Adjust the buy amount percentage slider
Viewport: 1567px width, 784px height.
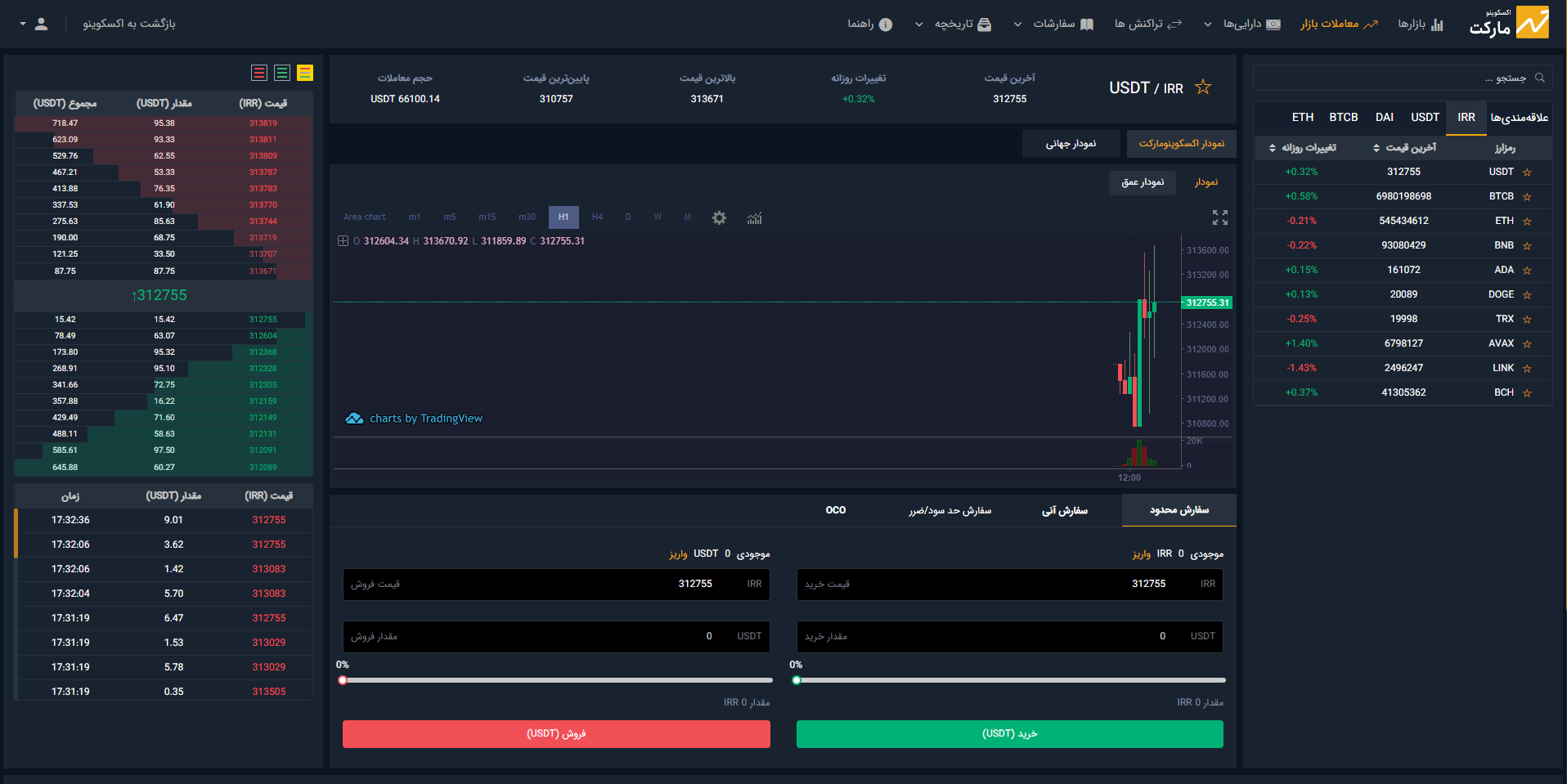[1011, 680]
